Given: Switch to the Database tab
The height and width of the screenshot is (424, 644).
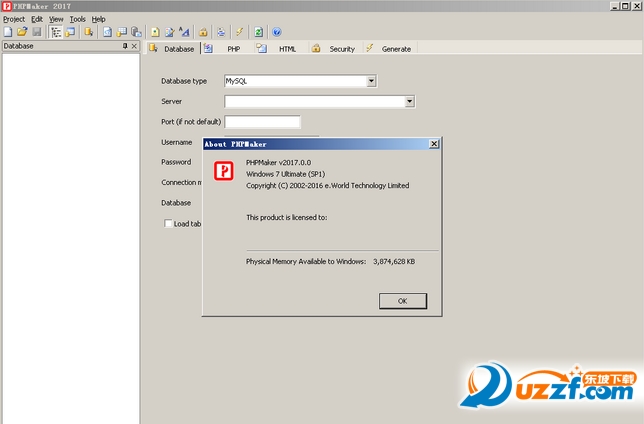Looking at the screenshot, I should point(172,48).
